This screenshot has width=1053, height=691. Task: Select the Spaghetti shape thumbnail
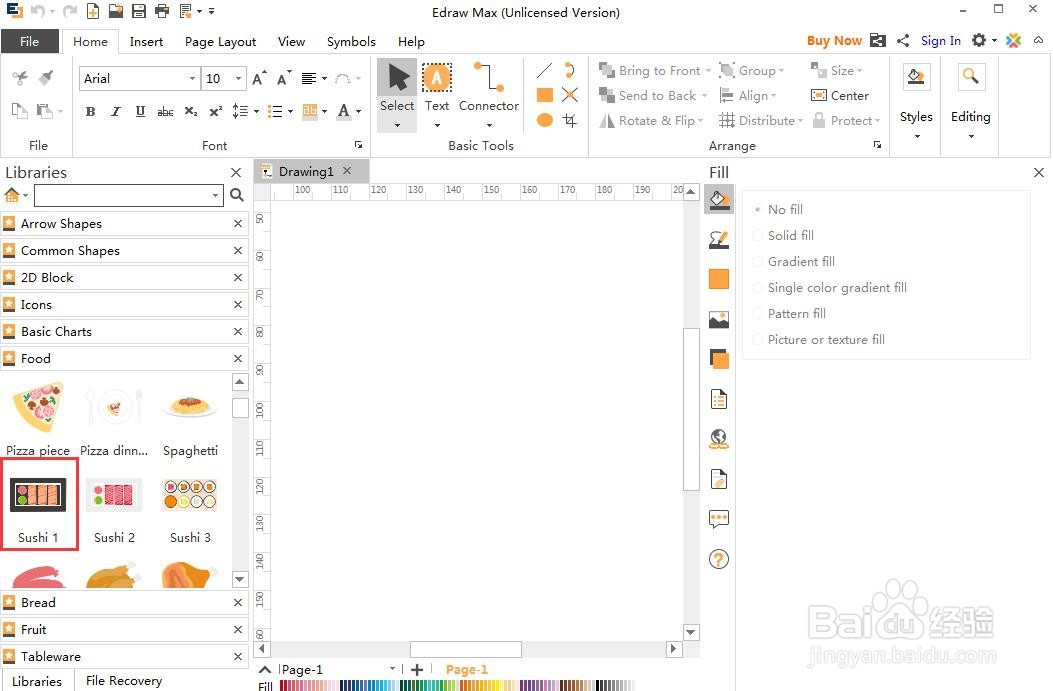click(x=191, y=420)
